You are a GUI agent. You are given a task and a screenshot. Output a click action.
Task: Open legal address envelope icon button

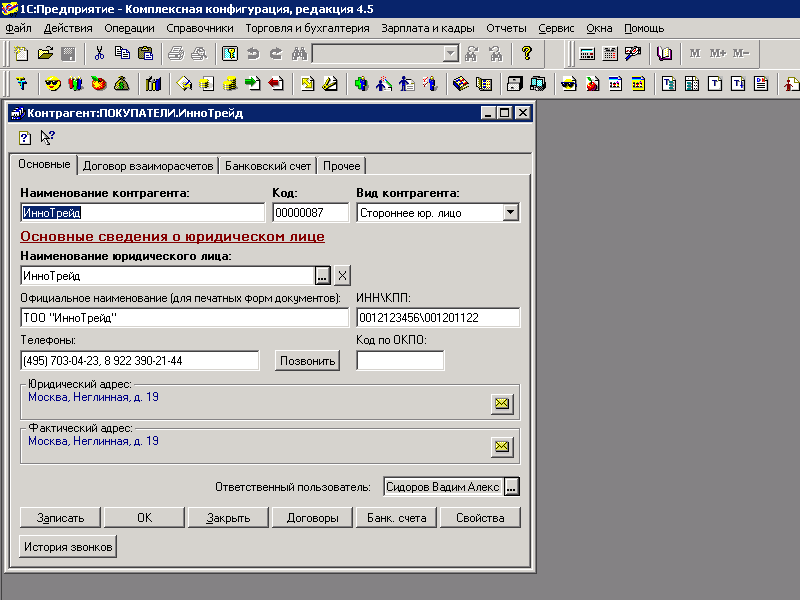502,404
